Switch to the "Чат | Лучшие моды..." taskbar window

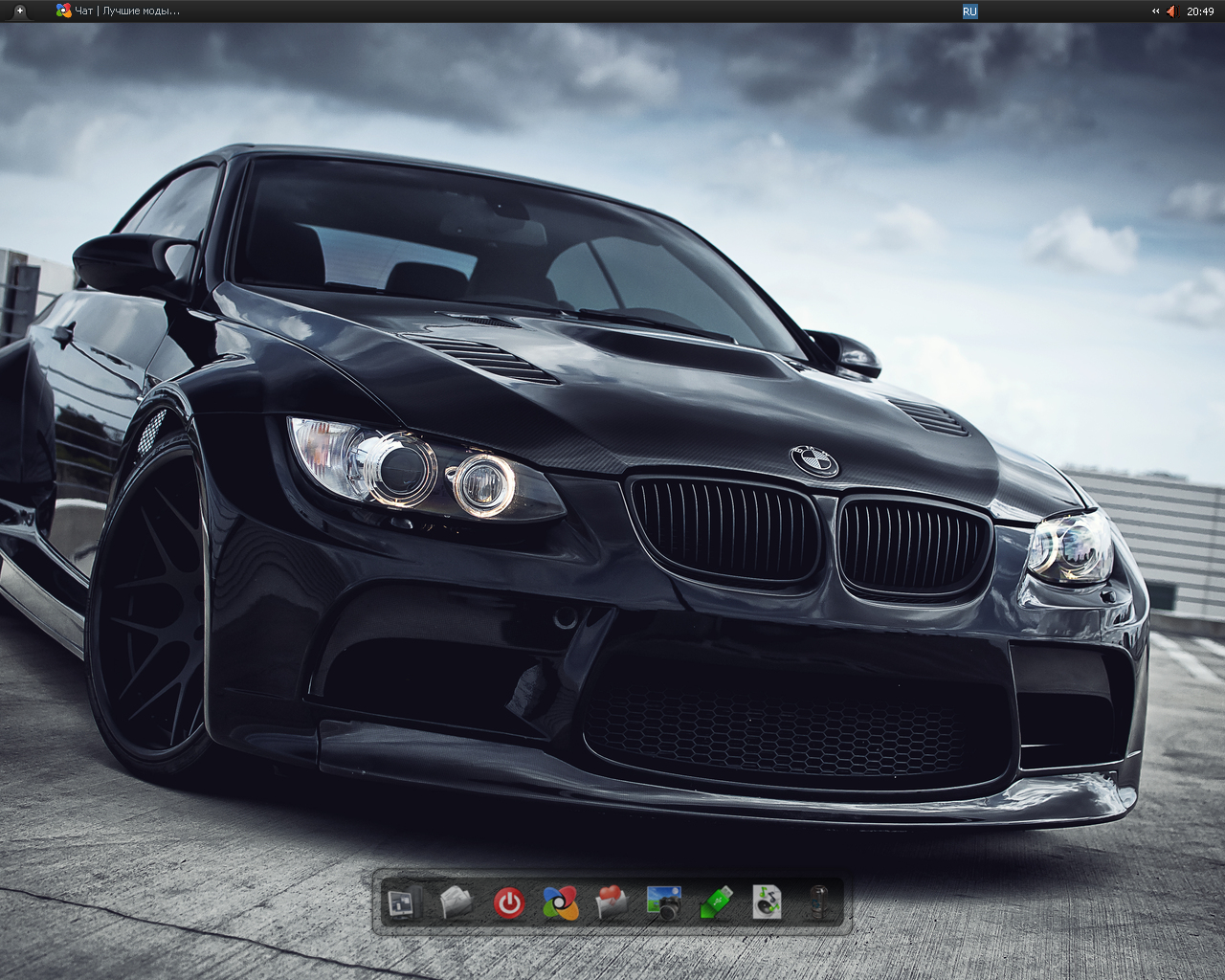coord(118,11)
